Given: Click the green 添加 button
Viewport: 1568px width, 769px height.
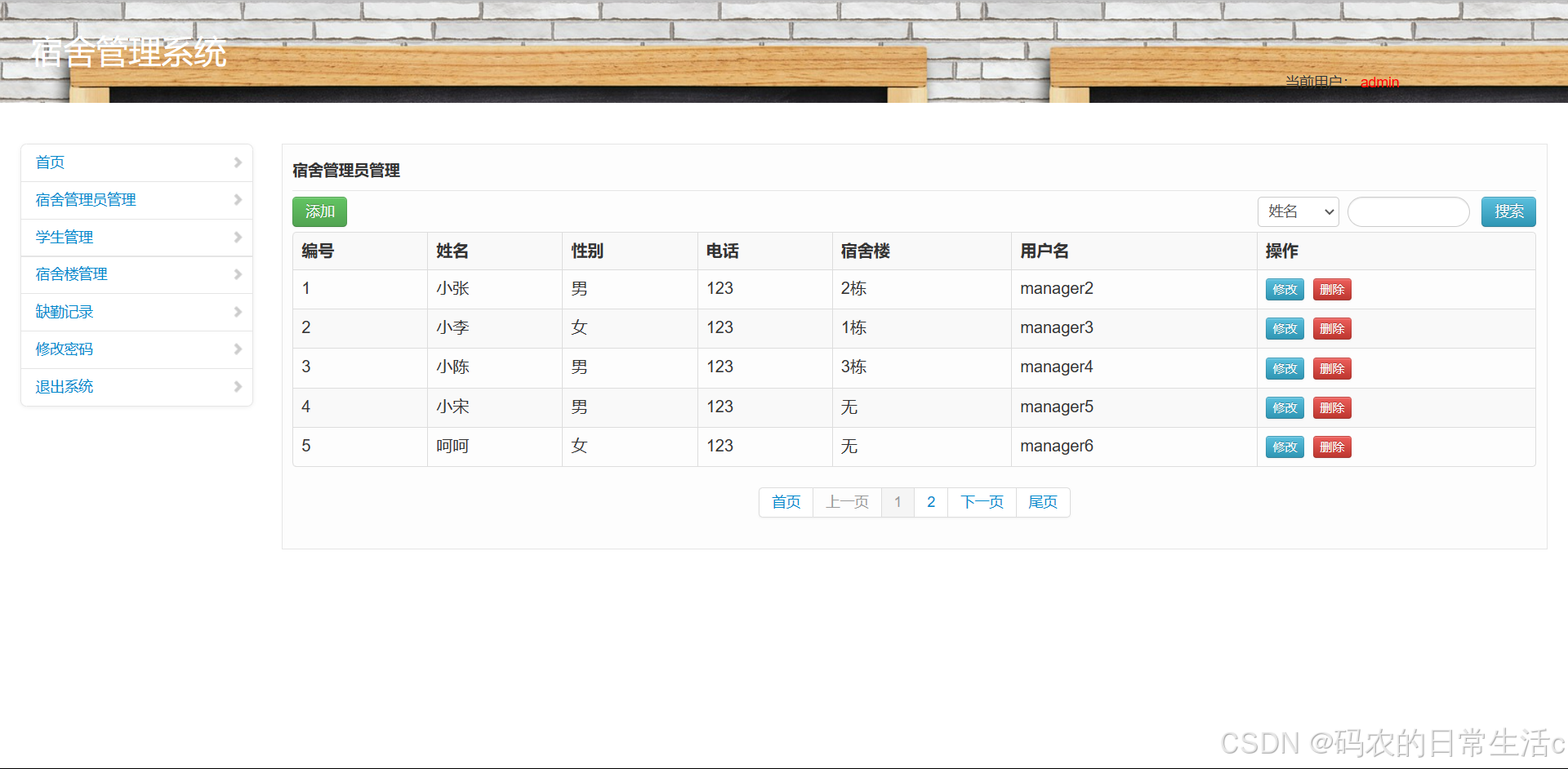Looking at the screenshot, I should [318, 211].
